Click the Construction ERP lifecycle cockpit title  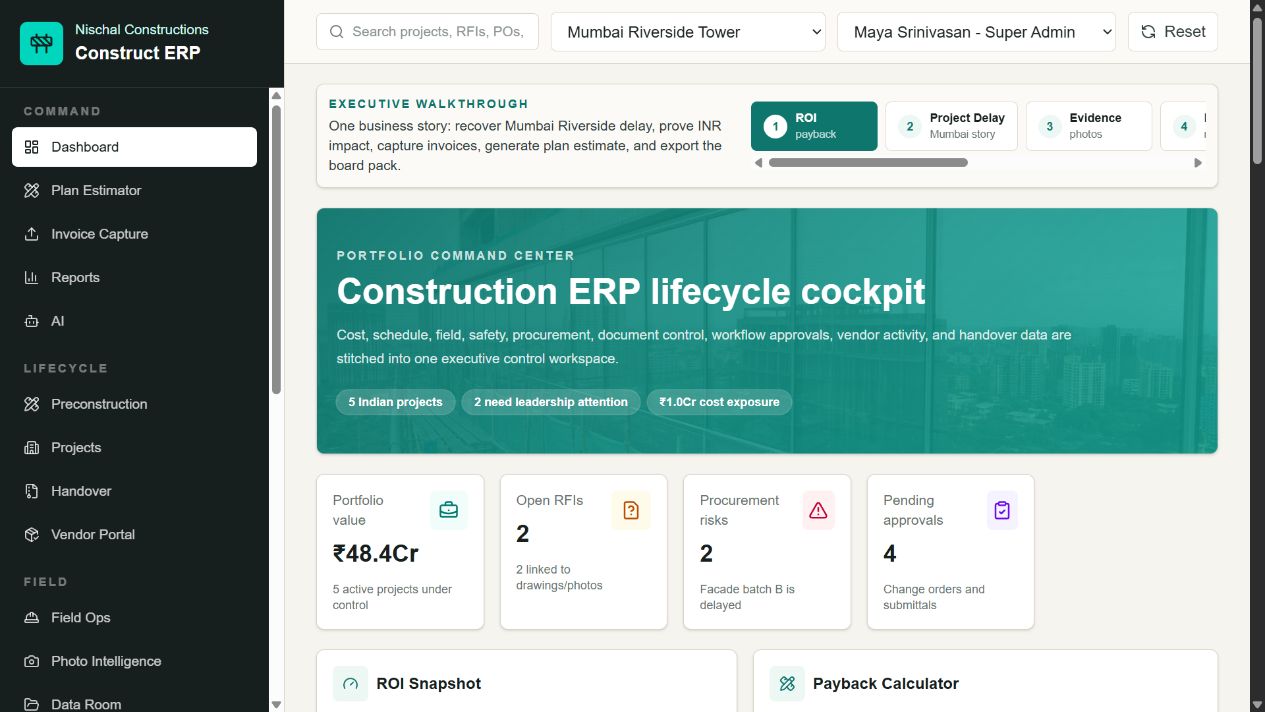[631, 291]
